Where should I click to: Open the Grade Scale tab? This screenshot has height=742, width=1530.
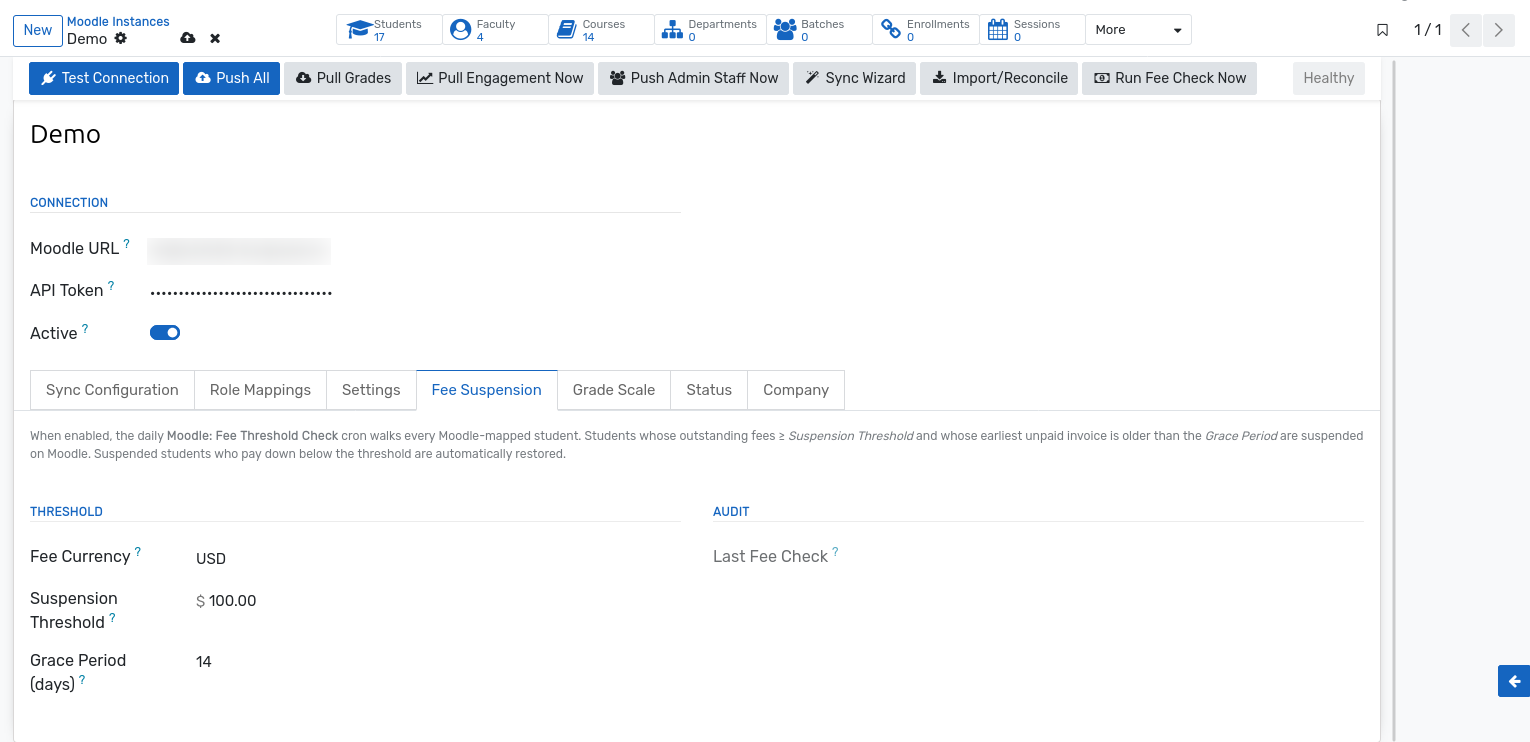click(x=614, y=390)
